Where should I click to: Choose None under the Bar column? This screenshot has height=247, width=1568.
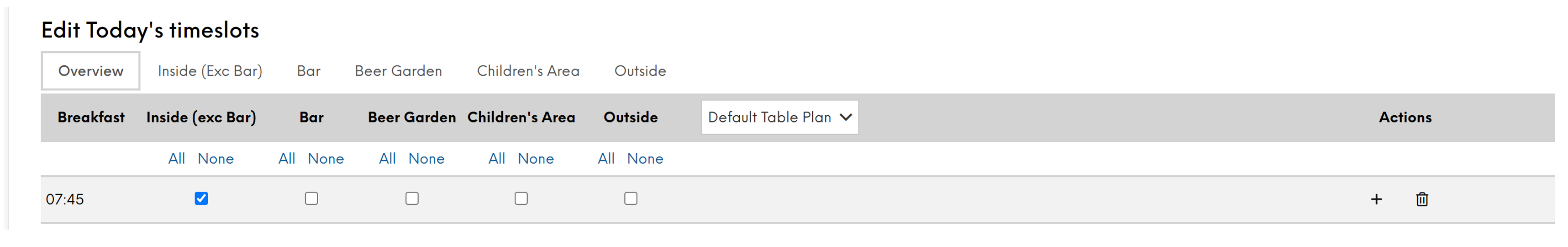[326, 159]
